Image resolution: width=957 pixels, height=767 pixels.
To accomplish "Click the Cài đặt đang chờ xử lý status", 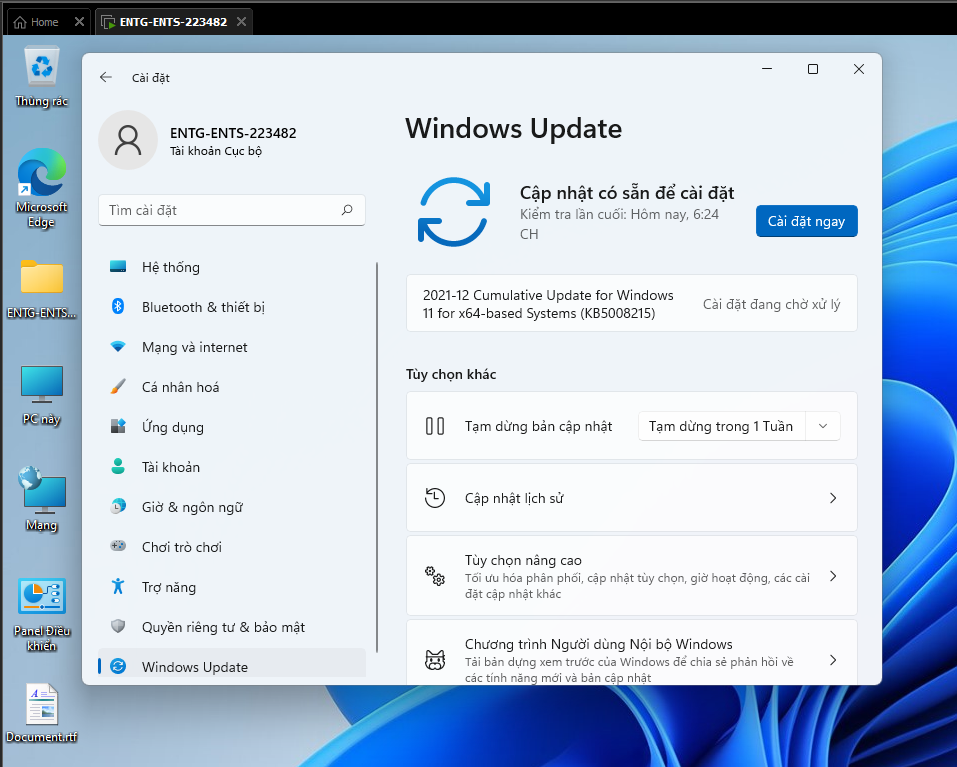I will 771,304.
